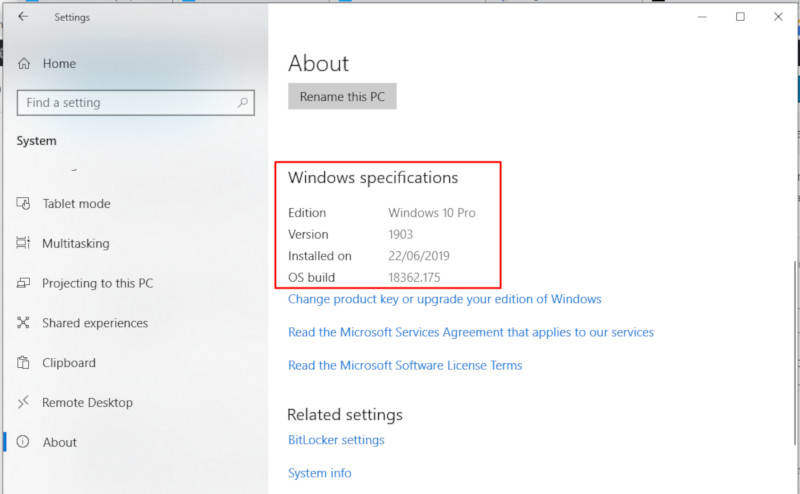Viewport: 800px width, 494px height.
Task: Open Multitasking settings
Action: point(76,243)
